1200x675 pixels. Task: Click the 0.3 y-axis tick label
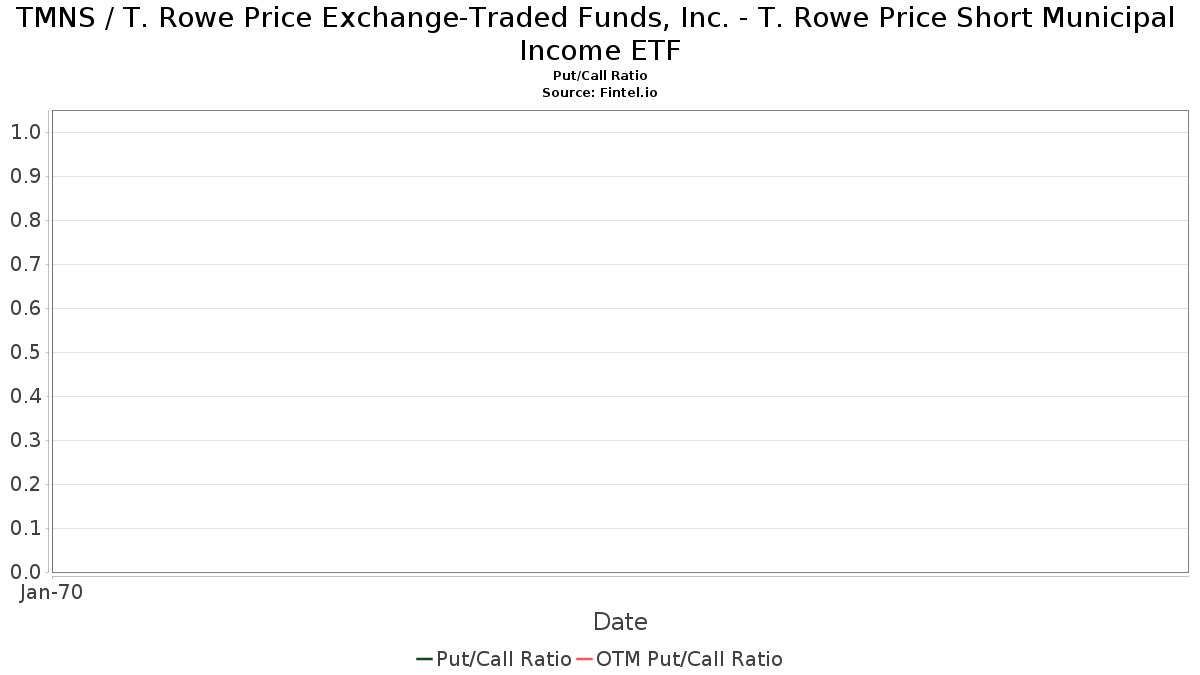[25, 440]
